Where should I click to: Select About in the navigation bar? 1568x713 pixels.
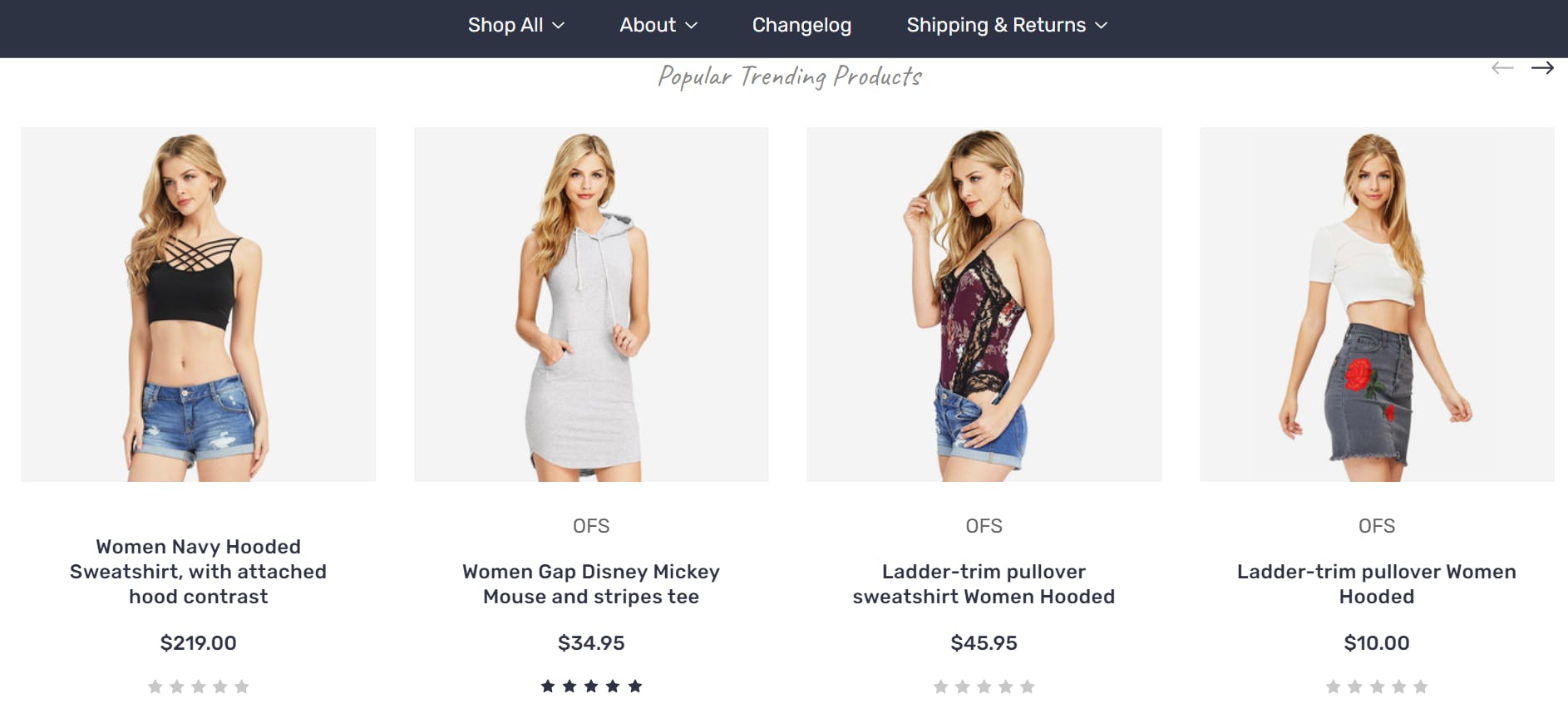[658, 25]
